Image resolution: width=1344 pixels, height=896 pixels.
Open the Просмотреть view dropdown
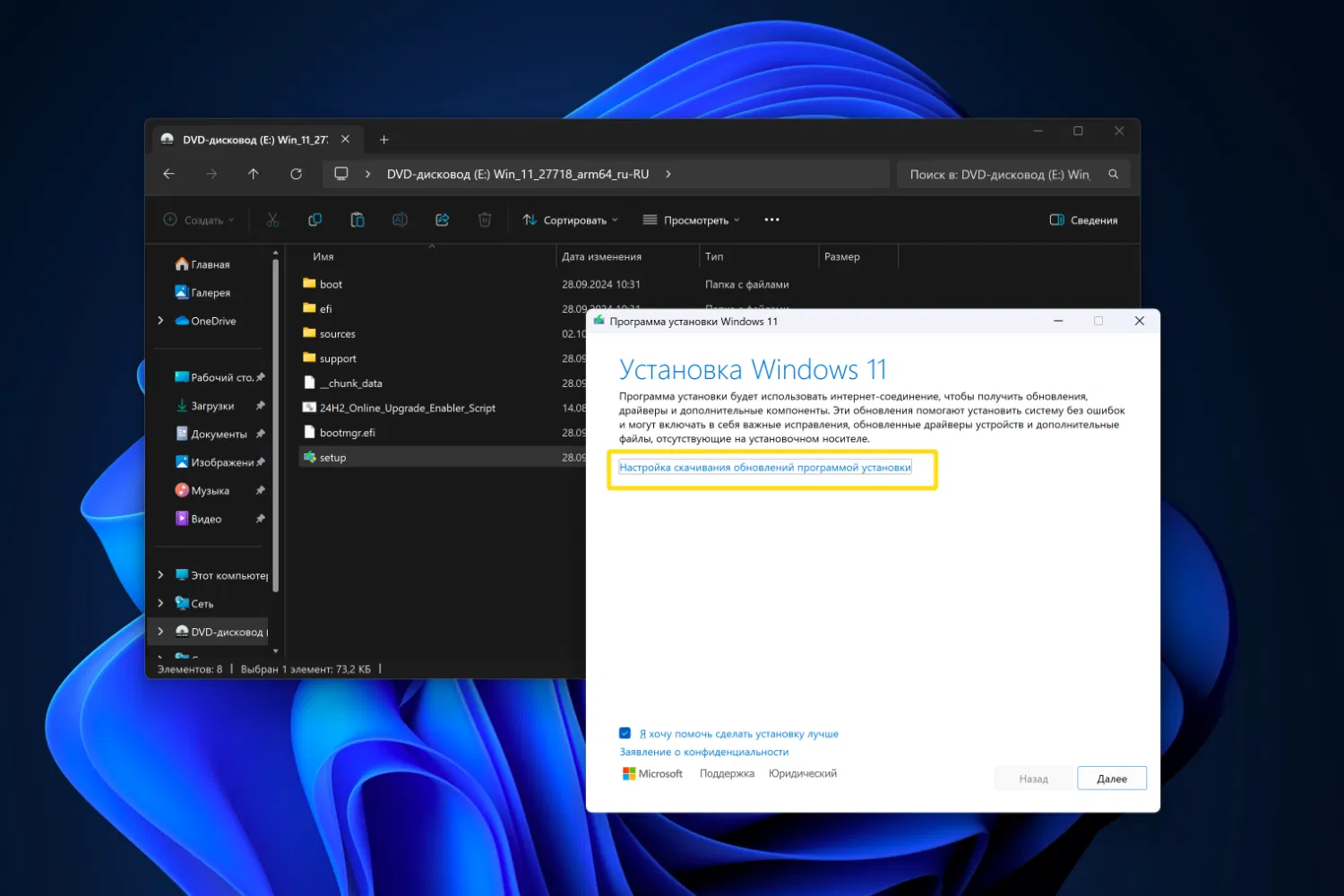point(692,220)
